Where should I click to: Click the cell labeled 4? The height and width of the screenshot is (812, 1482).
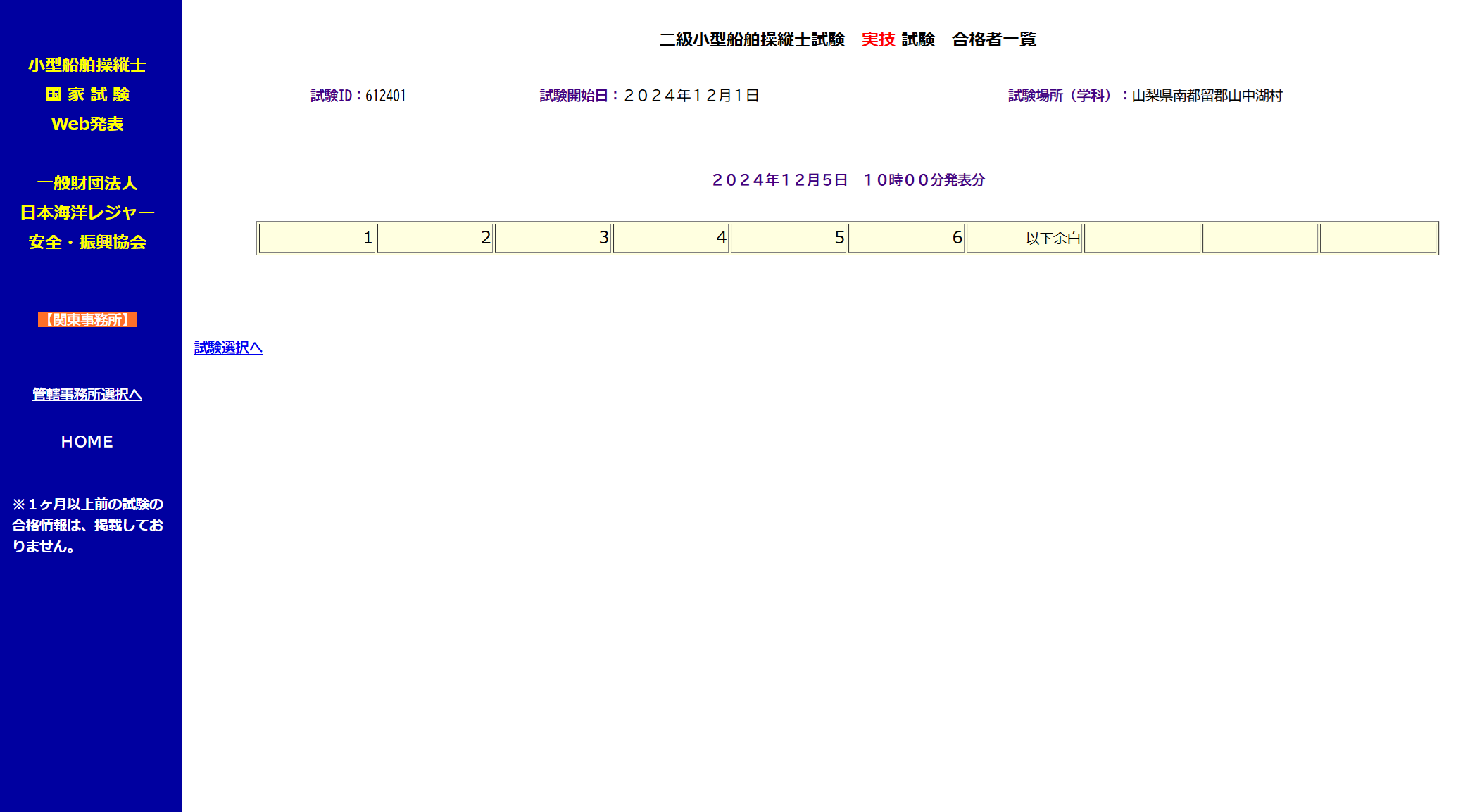click(x=670, y=238)
